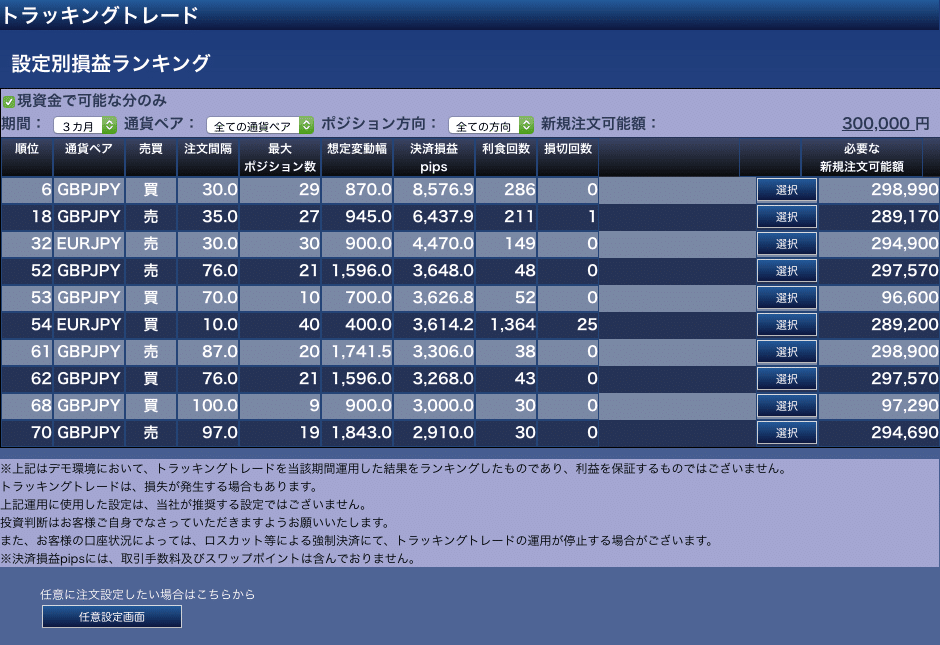940x645 pixels.
Task: Click the 順位 column header
Action: 27,158
